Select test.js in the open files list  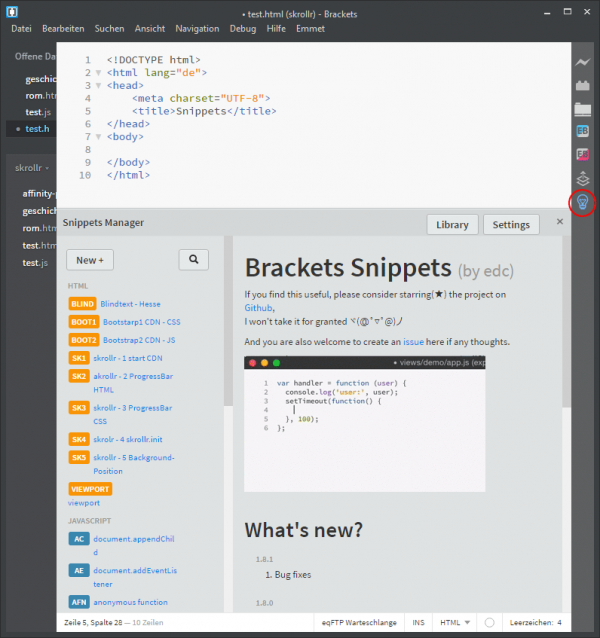coord(38,112)
